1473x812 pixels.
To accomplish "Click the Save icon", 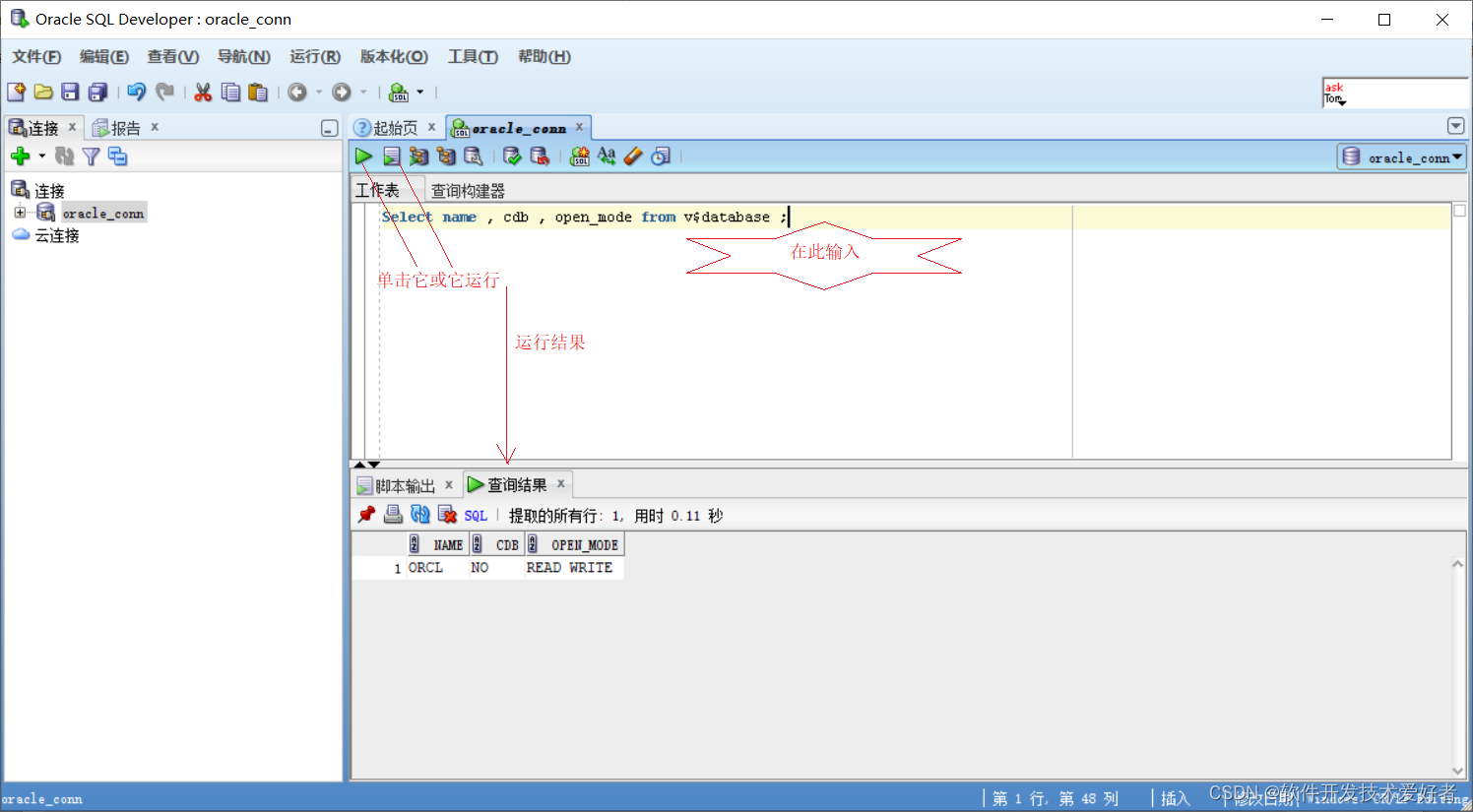I will coord(70,92).
